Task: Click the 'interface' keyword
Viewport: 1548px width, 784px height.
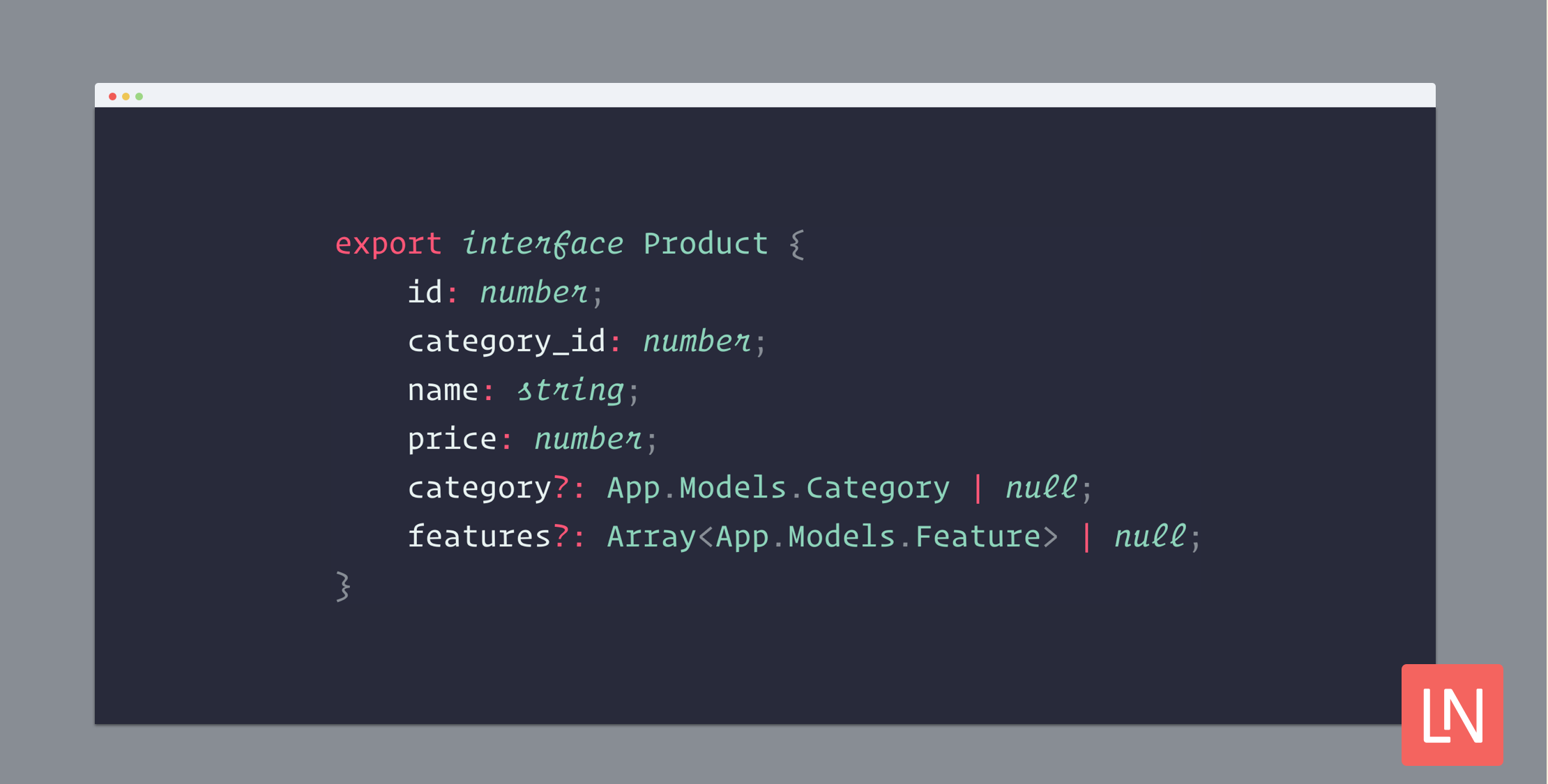Action: point(542,244)
